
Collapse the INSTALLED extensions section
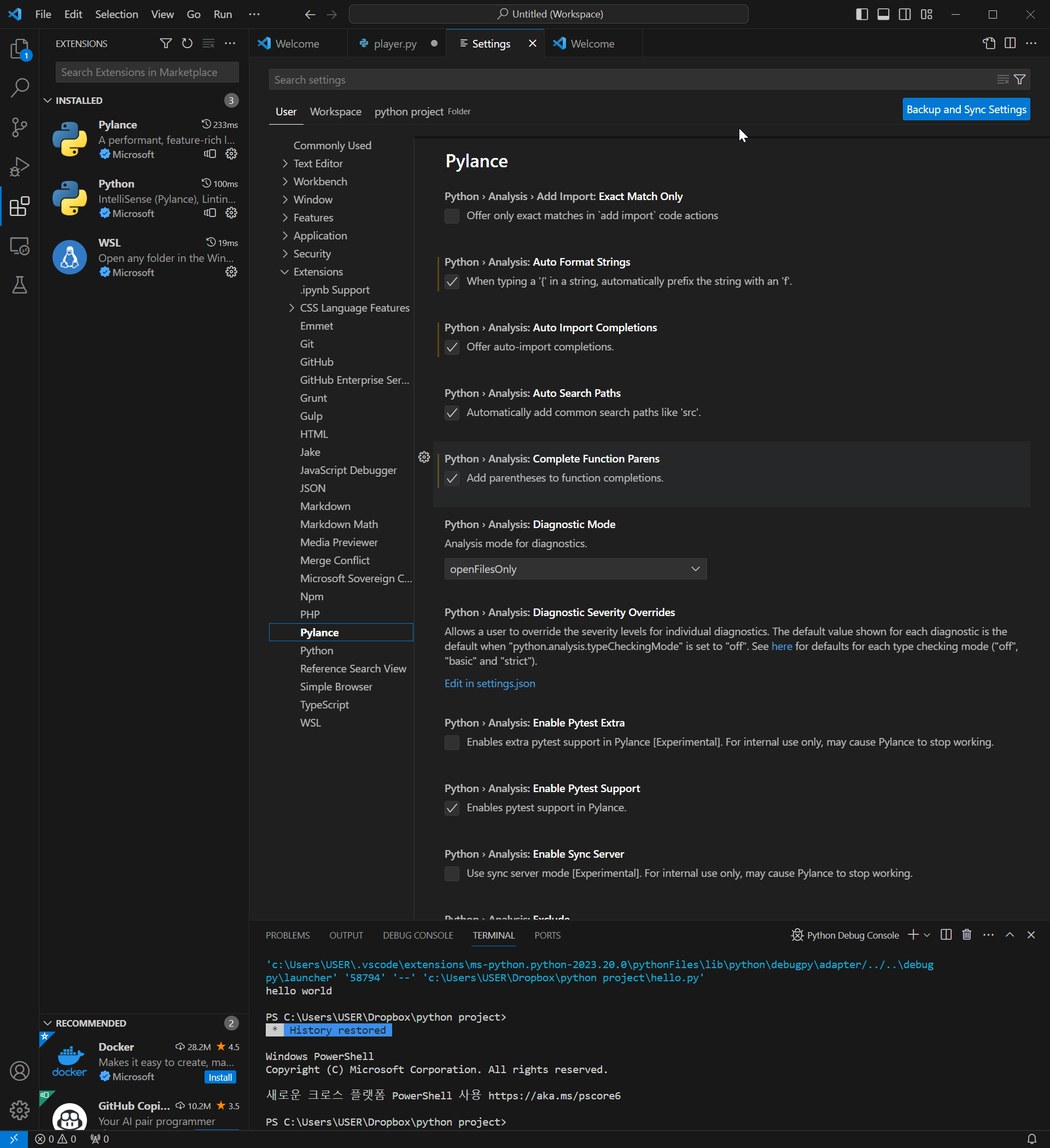(x=48, y=100)
